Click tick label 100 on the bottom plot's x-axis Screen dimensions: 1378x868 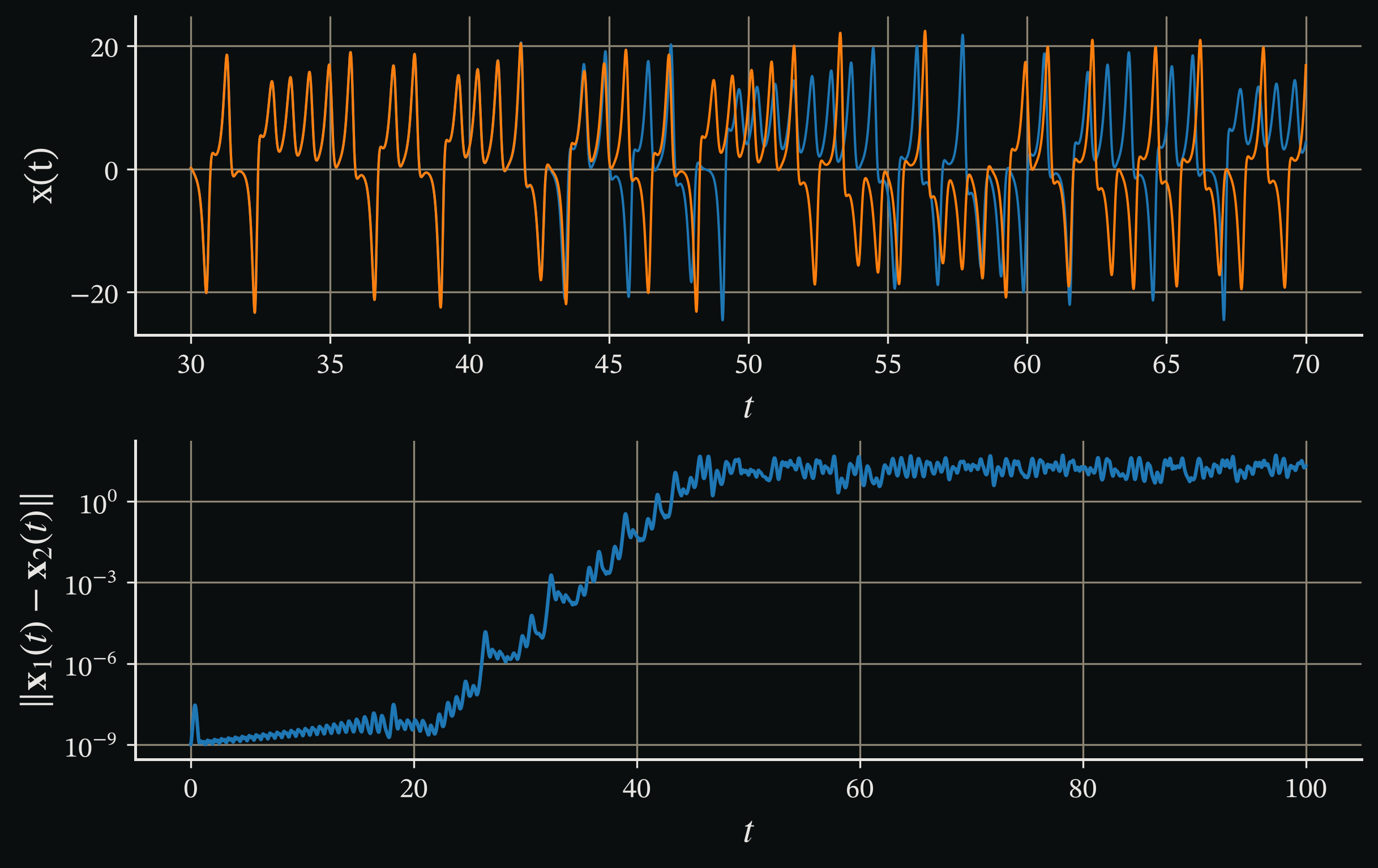[1306, 789]
